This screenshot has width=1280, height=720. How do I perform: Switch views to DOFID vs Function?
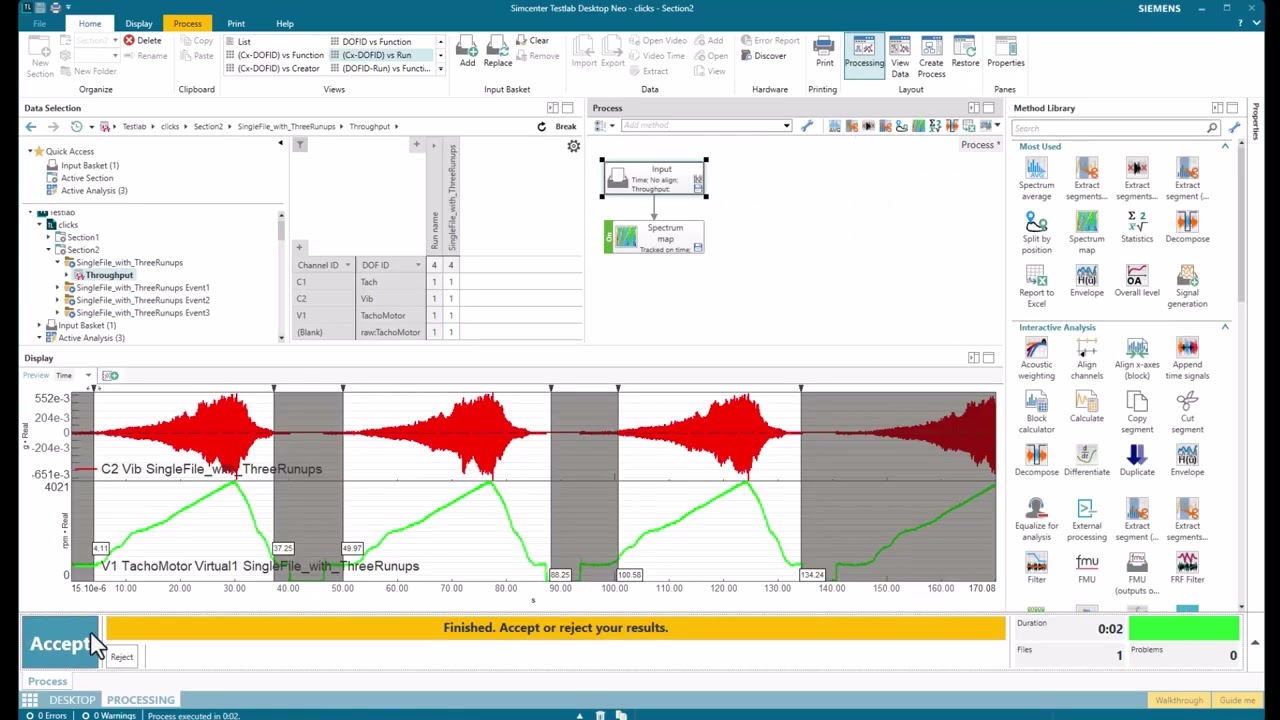[x=370, y=42]
